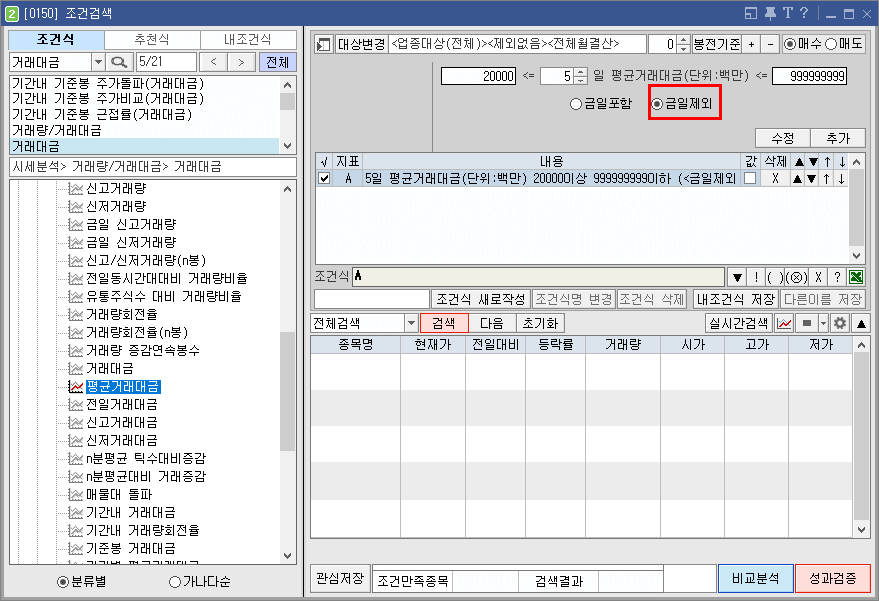Open the gear settings icon near 실시간검색

pos(837,323)
